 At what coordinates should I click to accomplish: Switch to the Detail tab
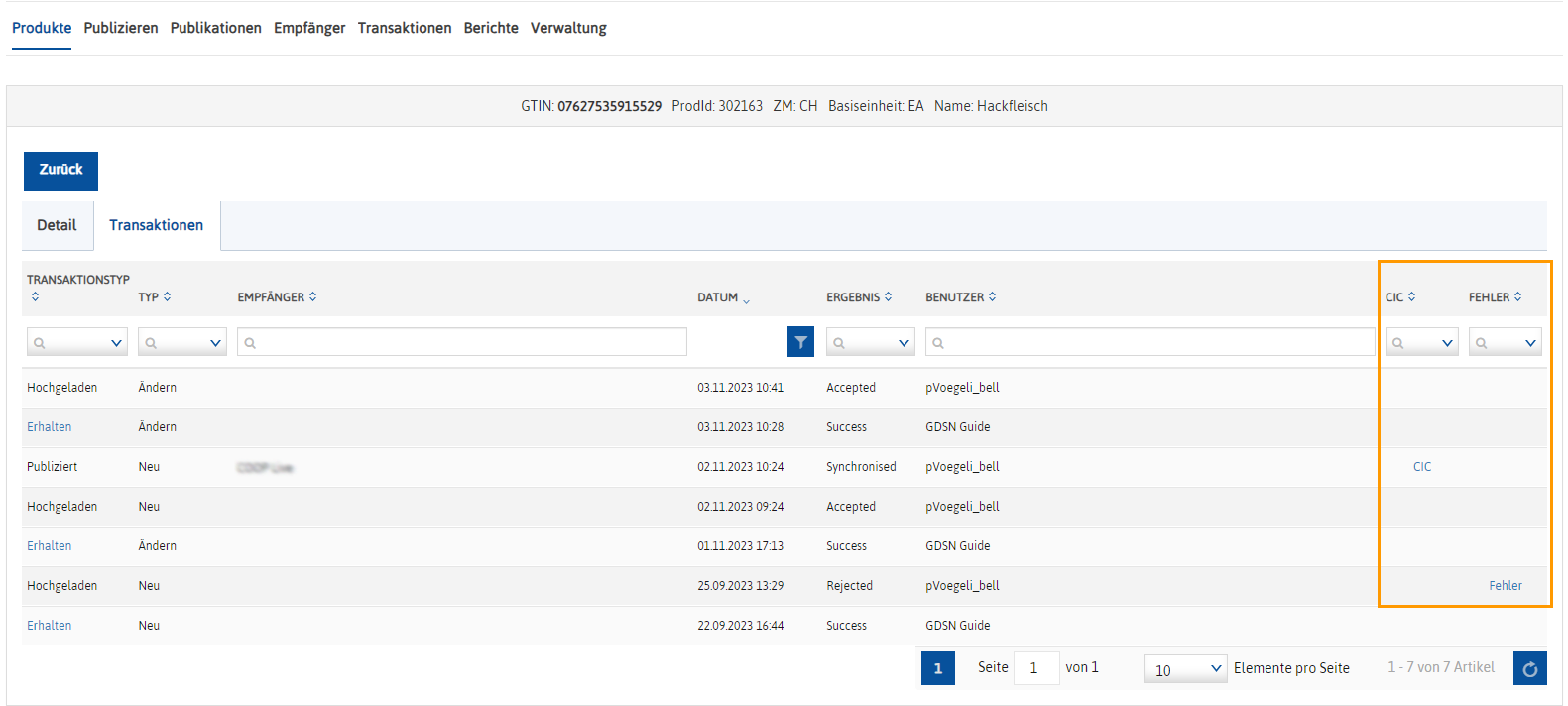(57, 225)
